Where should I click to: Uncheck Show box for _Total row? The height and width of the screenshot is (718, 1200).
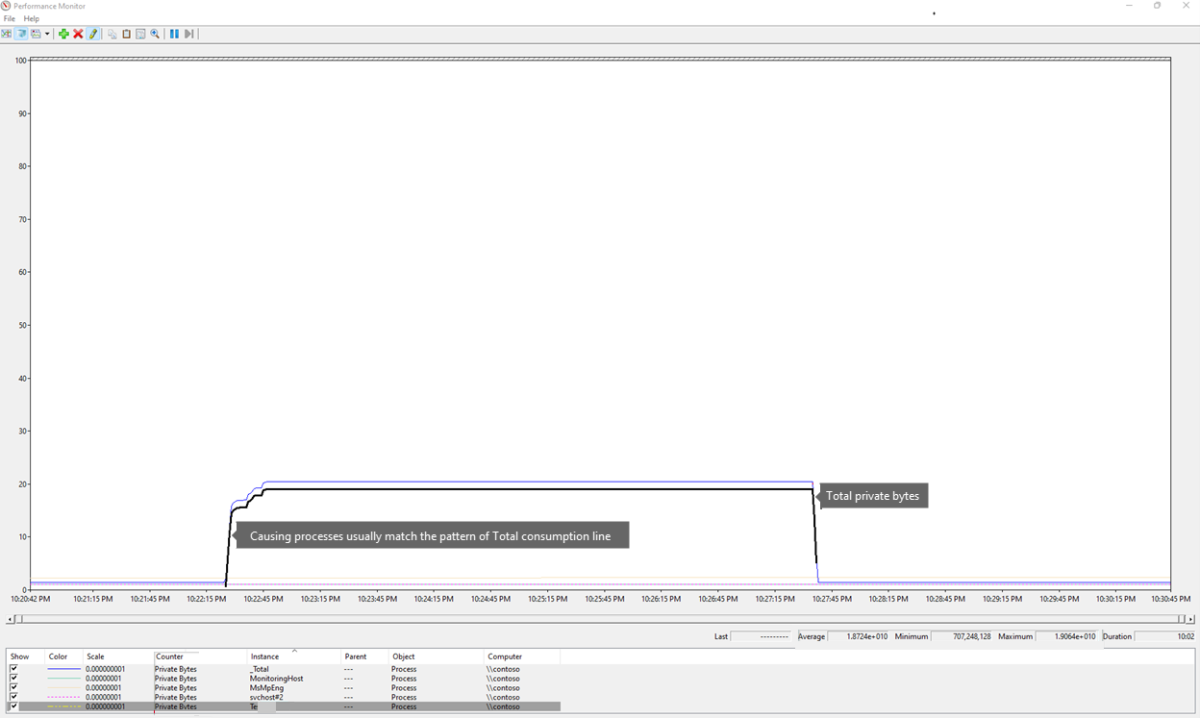pyautogui.click(x=13, y=669)
